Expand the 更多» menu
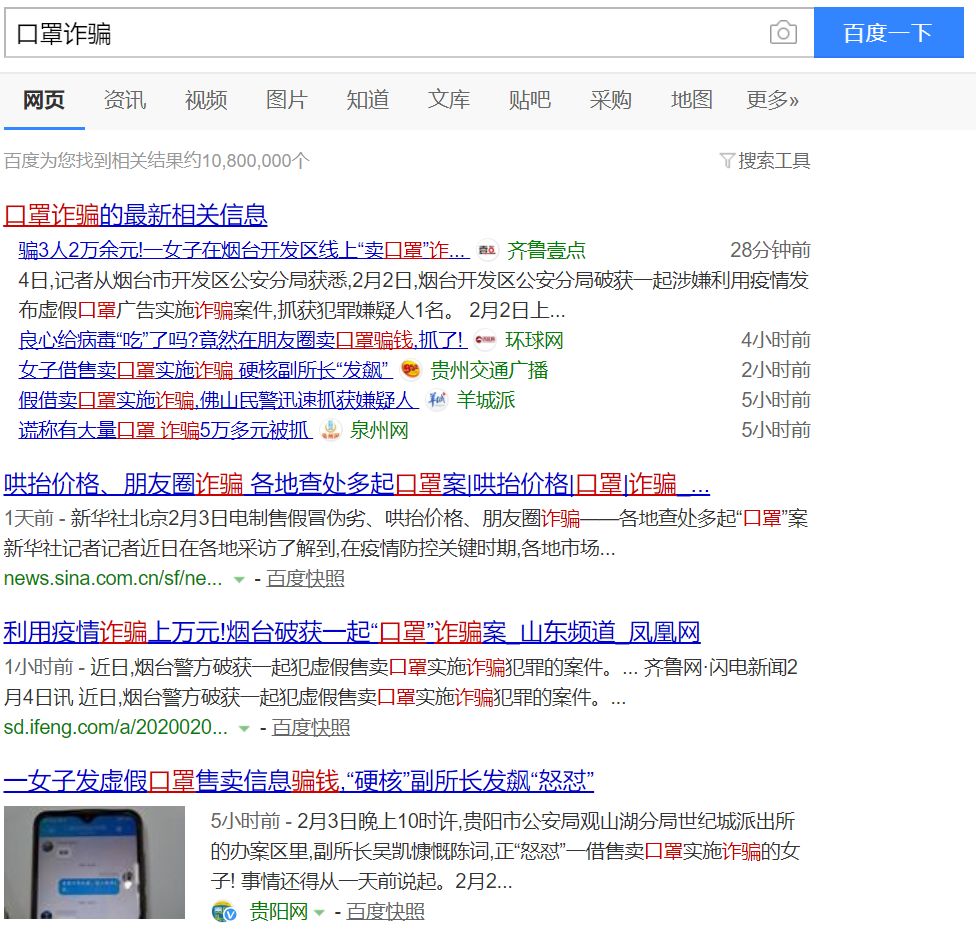Image resolution: width=976 pixels, height=933 pixels. 772,100
